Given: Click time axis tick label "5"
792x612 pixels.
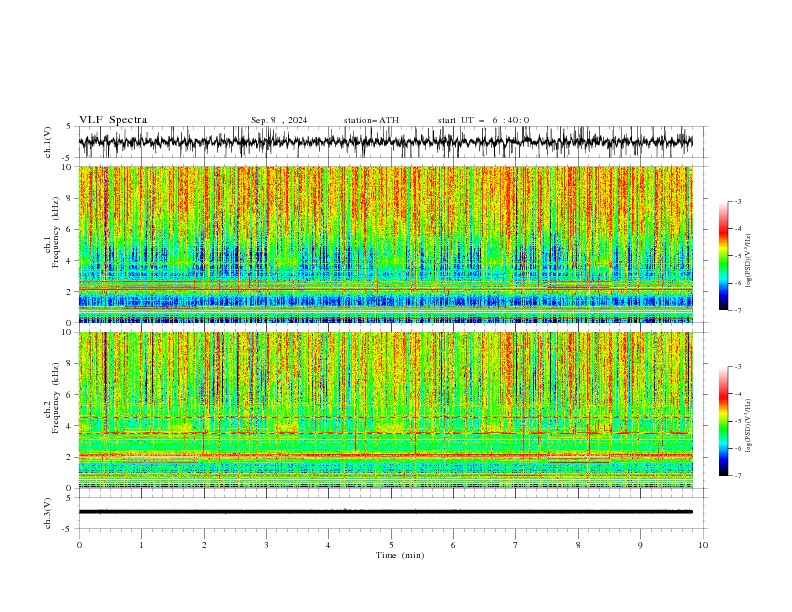Looking at the screenshot, I should point(391,545).
